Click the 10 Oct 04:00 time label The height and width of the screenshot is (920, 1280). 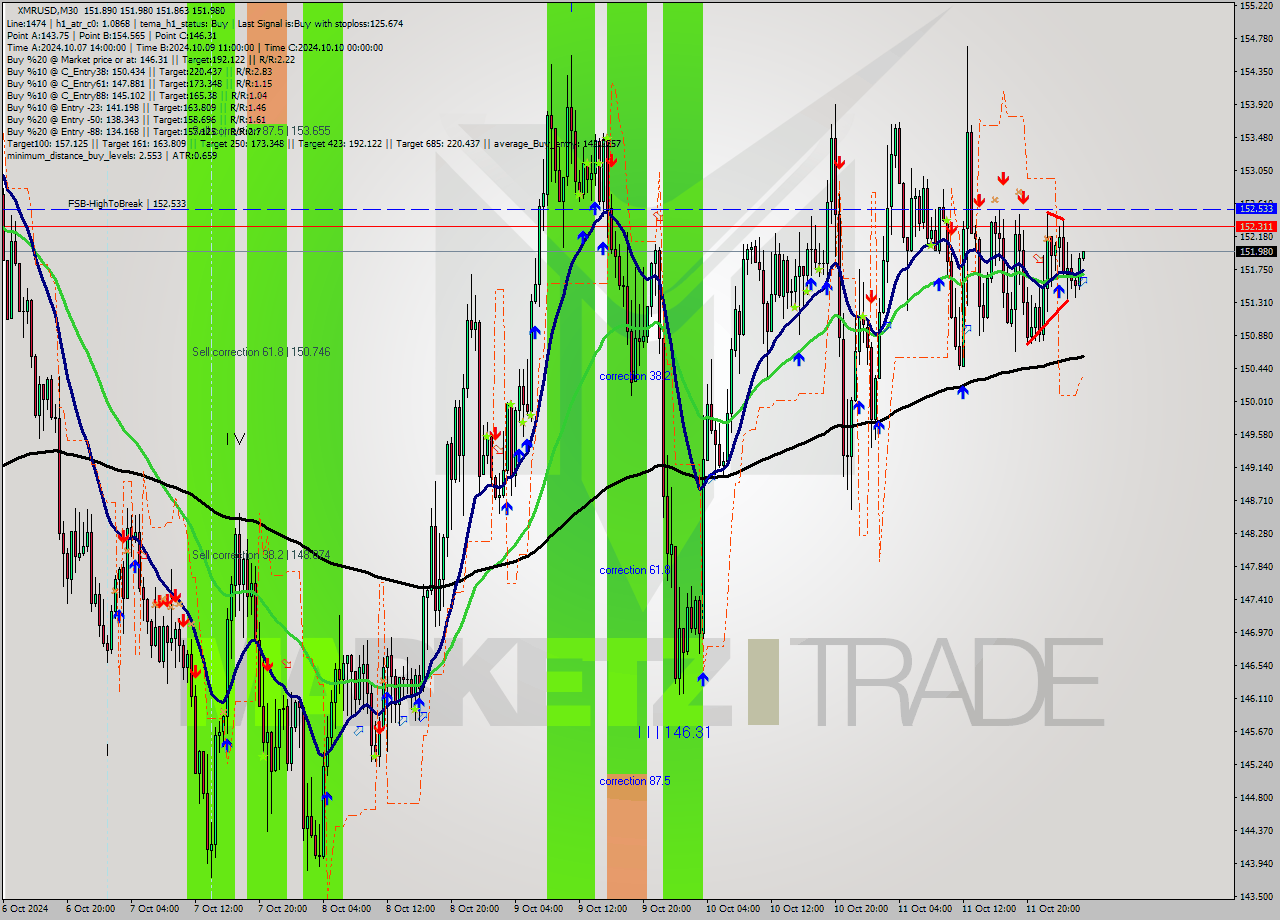pos(733,909)
